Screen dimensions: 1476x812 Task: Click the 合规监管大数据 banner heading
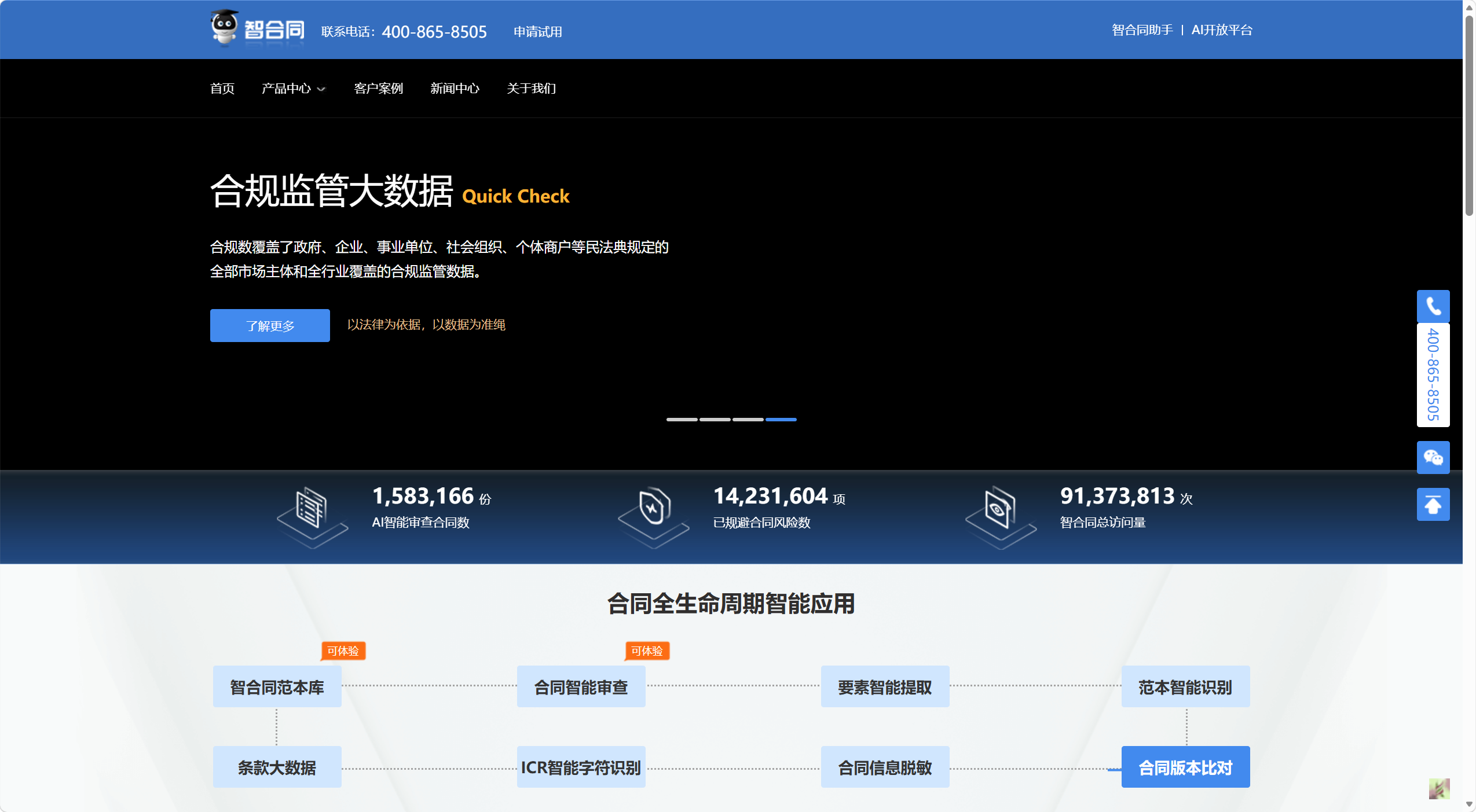331,191
